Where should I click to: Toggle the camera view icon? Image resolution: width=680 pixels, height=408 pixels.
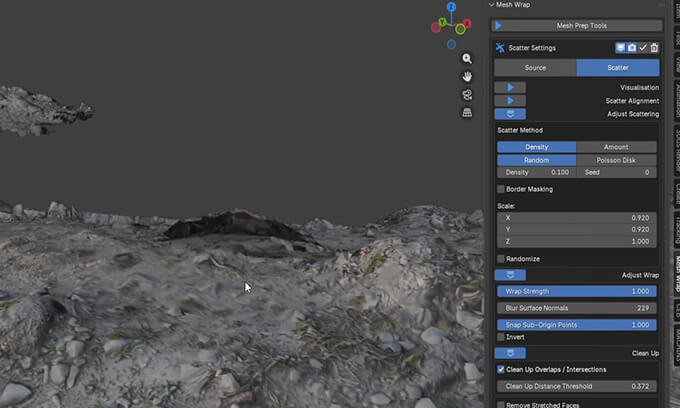467,95
